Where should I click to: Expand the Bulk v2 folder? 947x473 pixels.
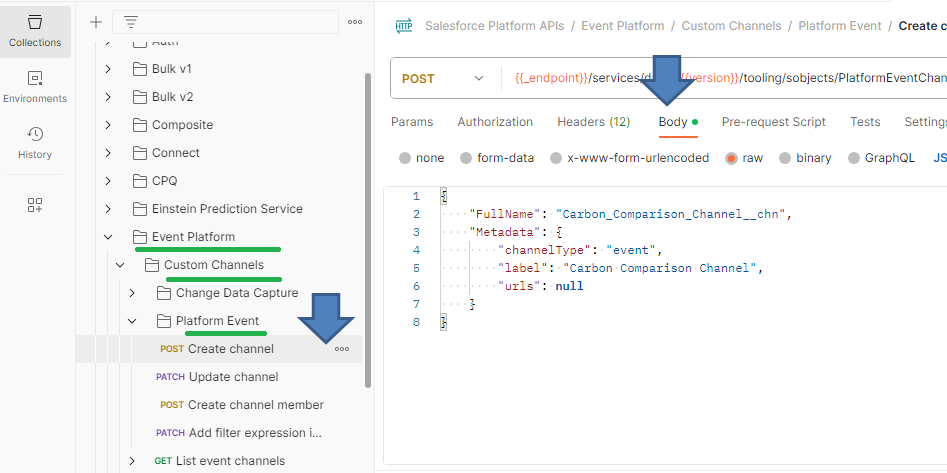pos(108,97)
